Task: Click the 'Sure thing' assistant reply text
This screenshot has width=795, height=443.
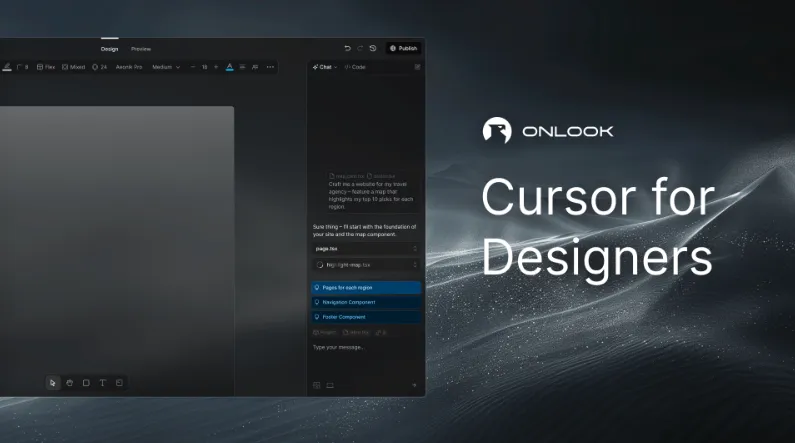Action: [x=365, y=231]
